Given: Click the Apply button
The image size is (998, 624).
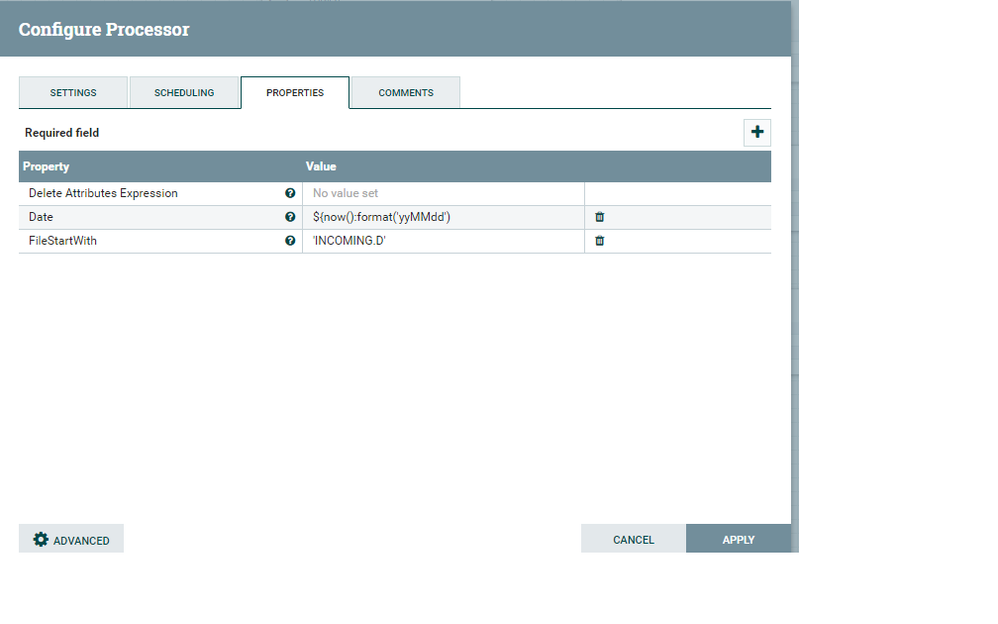Looking at the screenshot, I should click(738, 539).
